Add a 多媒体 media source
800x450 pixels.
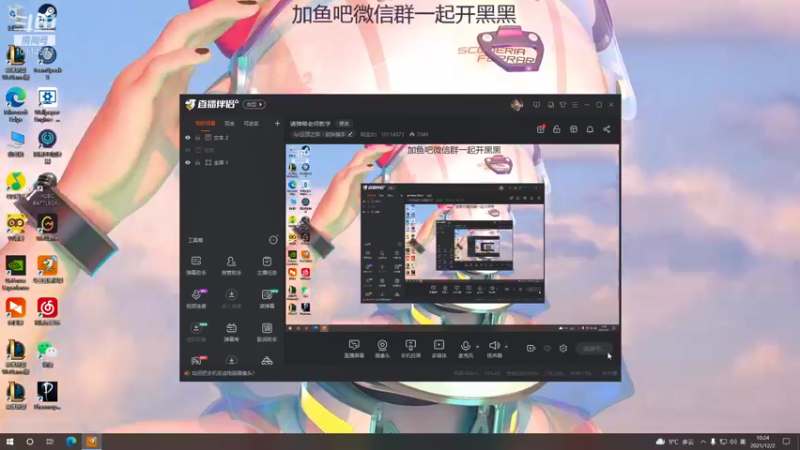(x=439, y=349)
